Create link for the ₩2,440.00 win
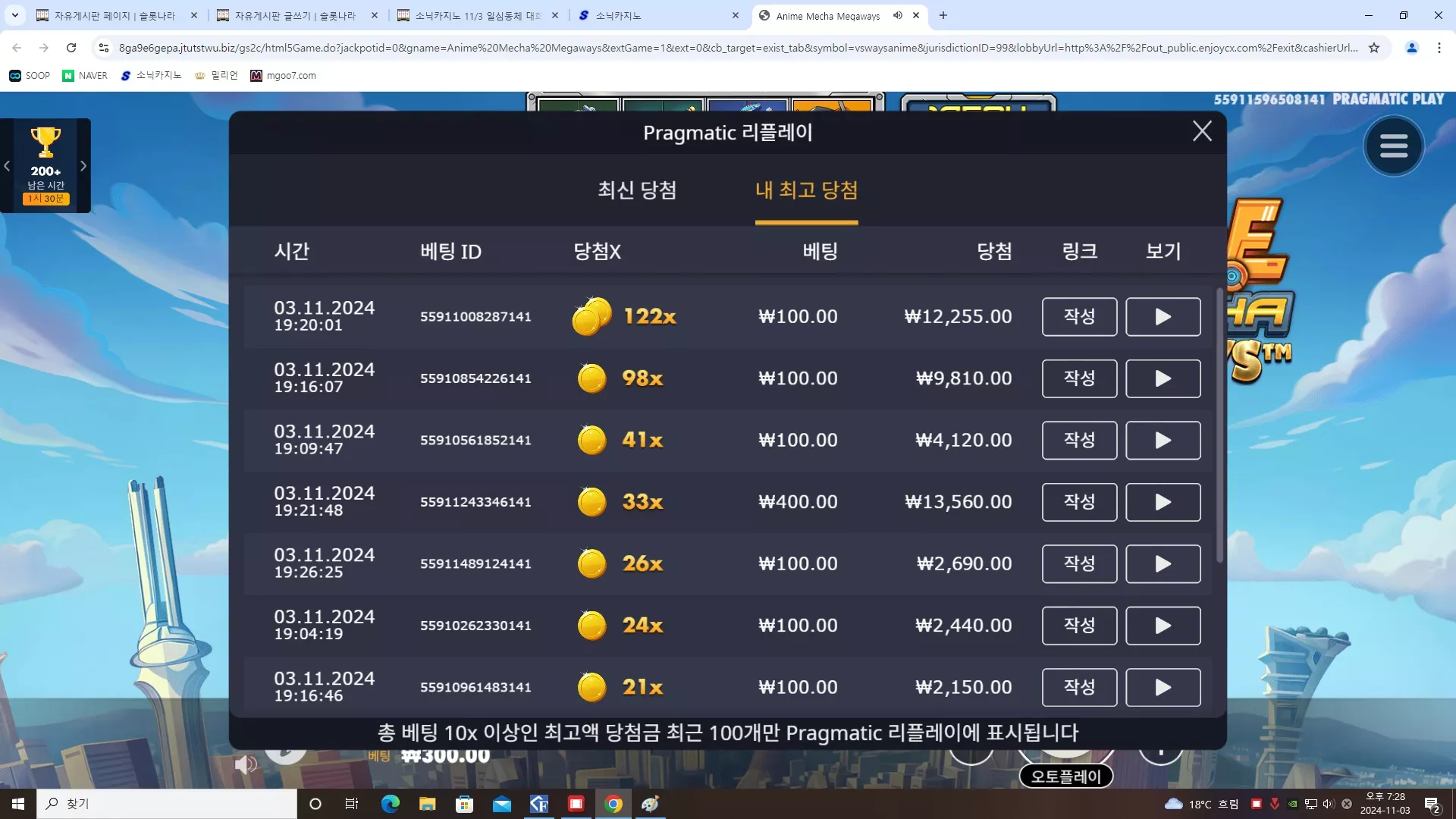Image resolution: width=1456 pixels, height=819 pixels. (x=1079, y=626)
